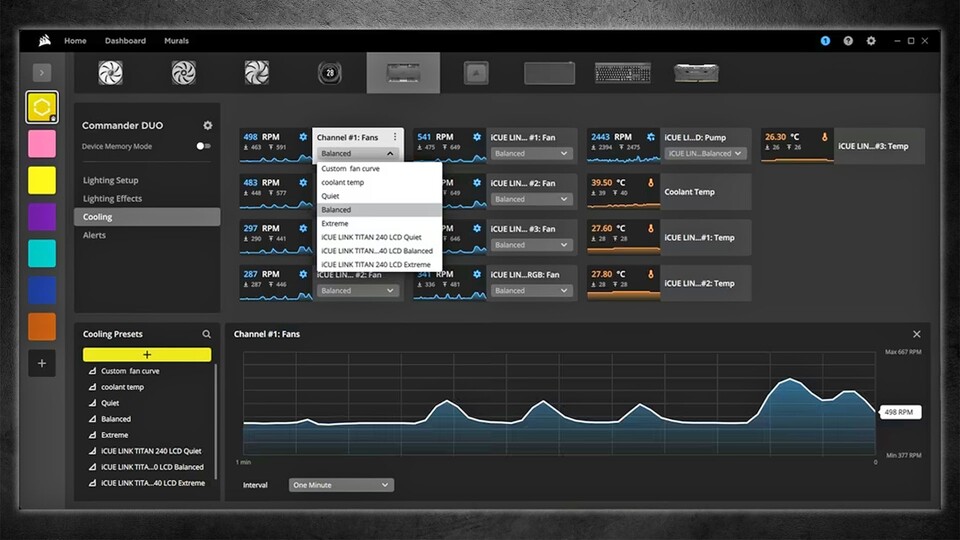Choose coolant temp from dropdown list
The width and height of the screenshot is (960, 540).
(379, 182)
